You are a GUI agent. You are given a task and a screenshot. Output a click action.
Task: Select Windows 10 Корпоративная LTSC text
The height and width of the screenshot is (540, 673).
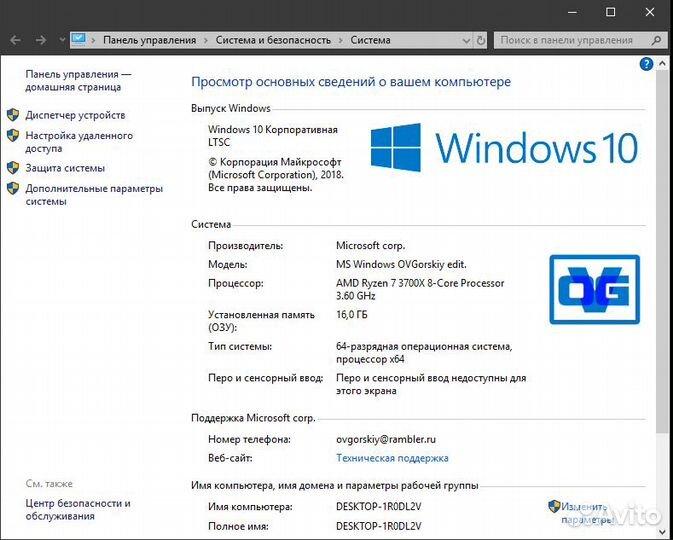pyautogui.click(x=273, y=136)
